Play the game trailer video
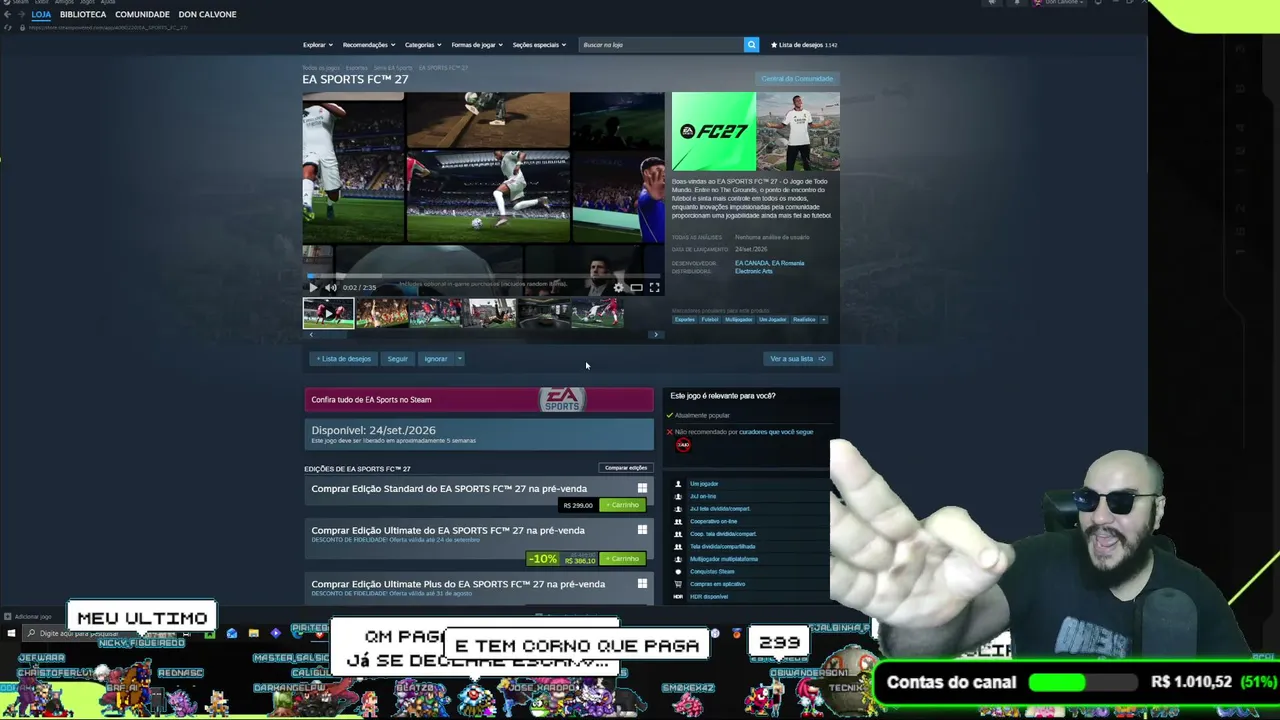The height and width of the screenshot is (720, 1280). tap(313, 288)
